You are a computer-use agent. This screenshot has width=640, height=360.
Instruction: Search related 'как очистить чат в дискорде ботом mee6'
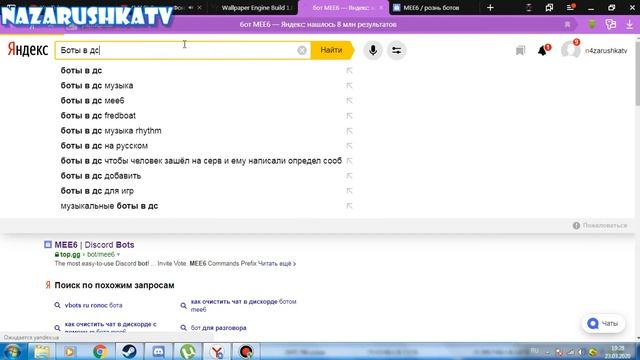click(x=243, y=305)
